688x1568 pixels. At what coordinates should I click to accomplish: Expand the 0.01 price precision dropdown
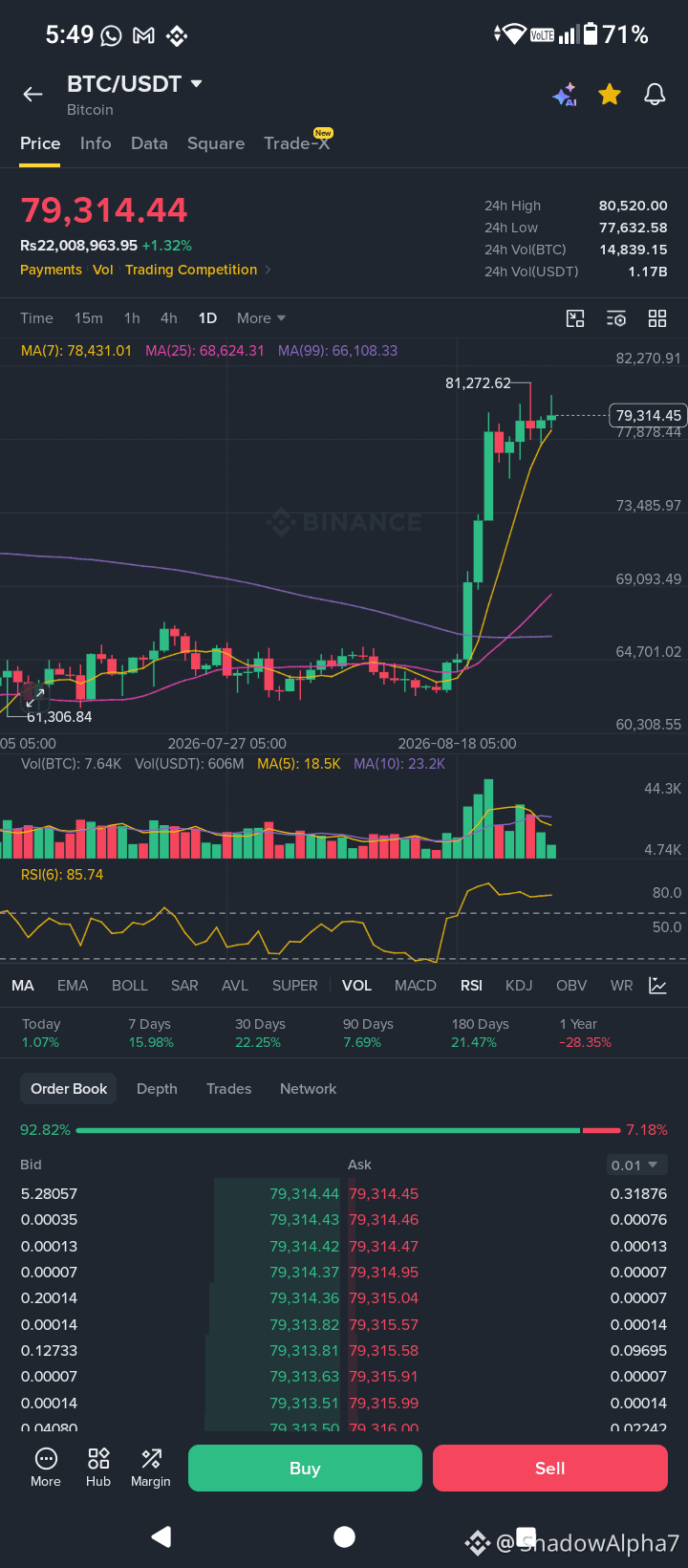pyautogui.click(x=635, y=1165)
